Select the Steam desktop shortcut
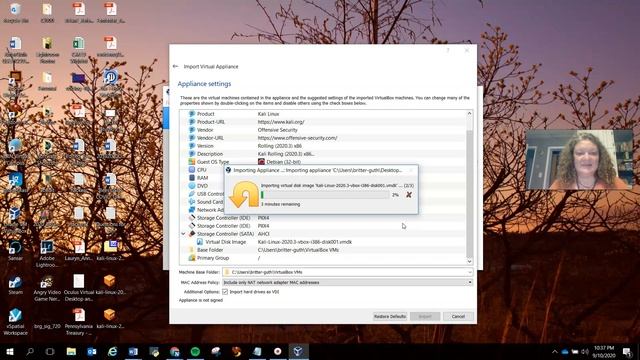This screenshot has height=360, width=640. (x=16, y=285)
